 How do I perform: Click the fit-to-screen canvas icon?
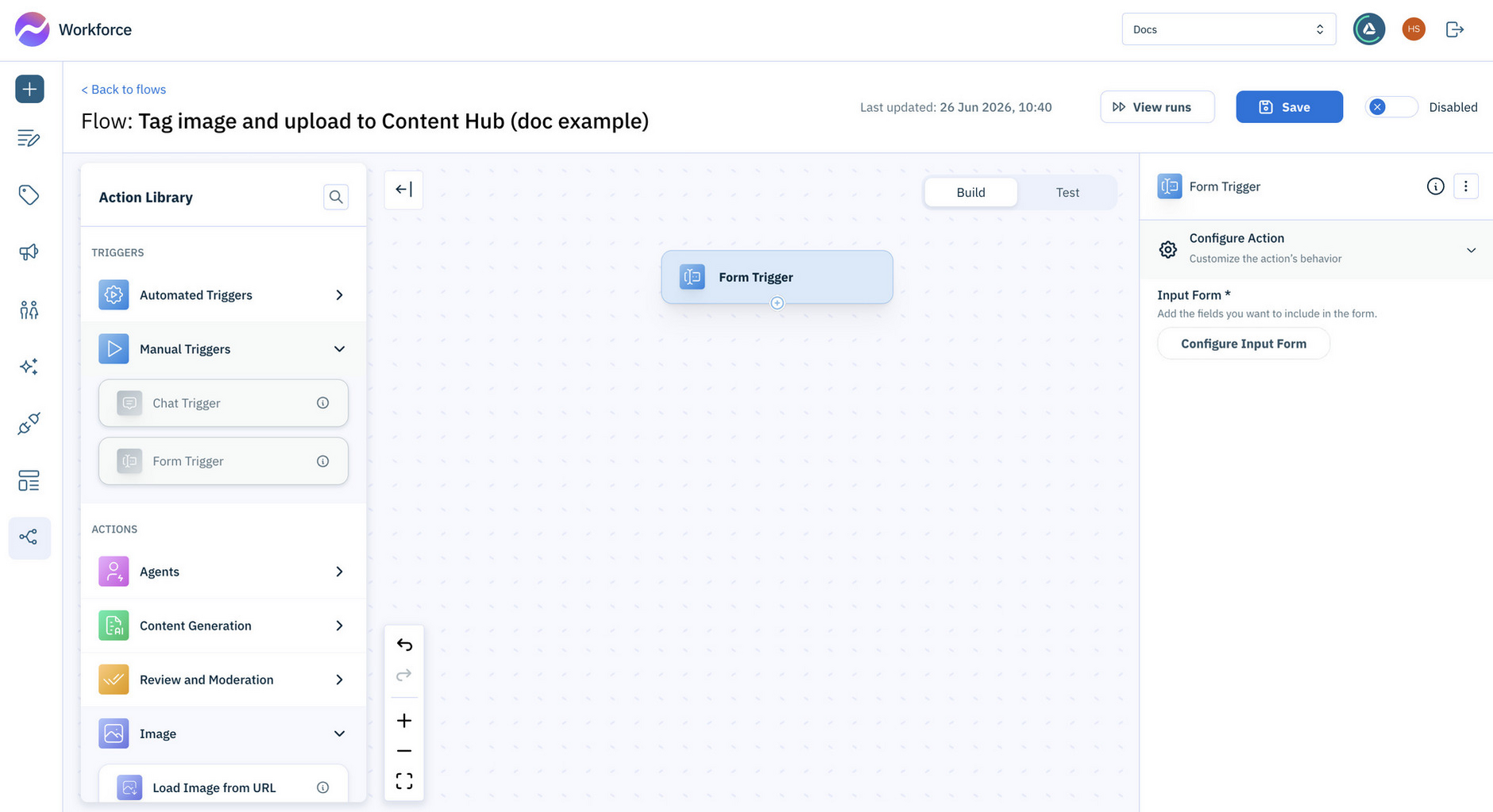coord(404,781)
